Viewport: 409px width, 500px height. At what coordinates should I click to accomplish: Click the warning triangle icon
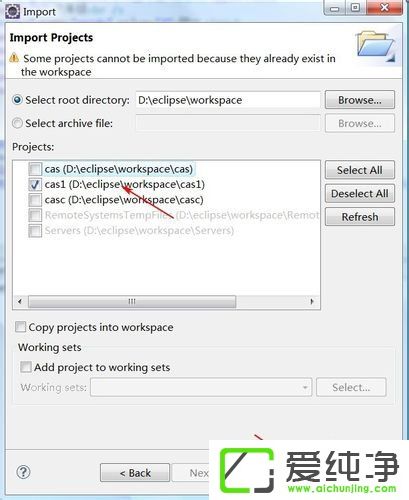[14, 58]
